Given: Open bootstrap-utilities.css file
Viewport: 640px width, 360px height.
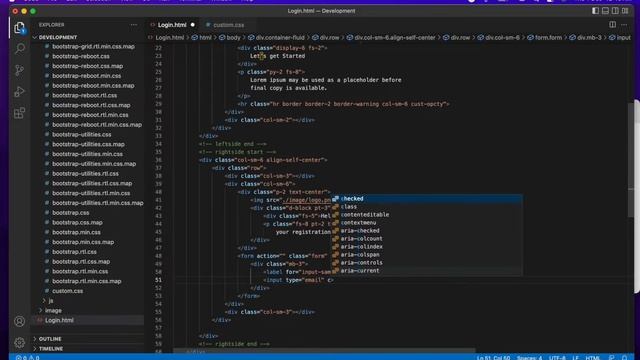Looking at the screenshot, I should [x=82, y=134].
